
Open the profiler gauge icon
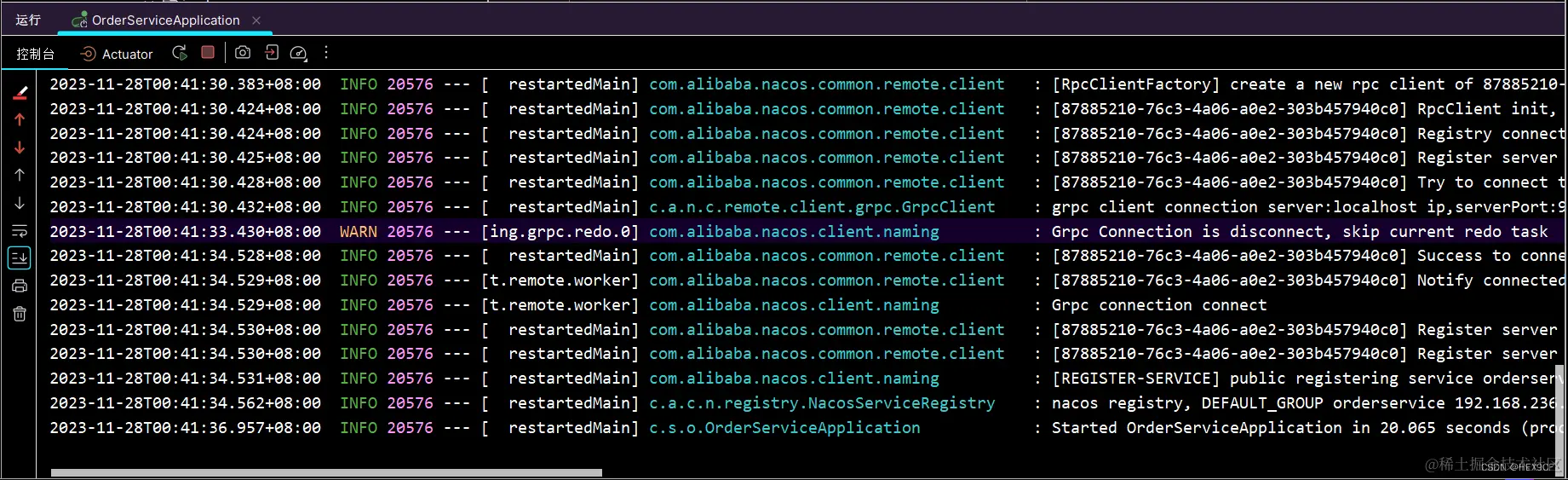(x=298, y=53)
